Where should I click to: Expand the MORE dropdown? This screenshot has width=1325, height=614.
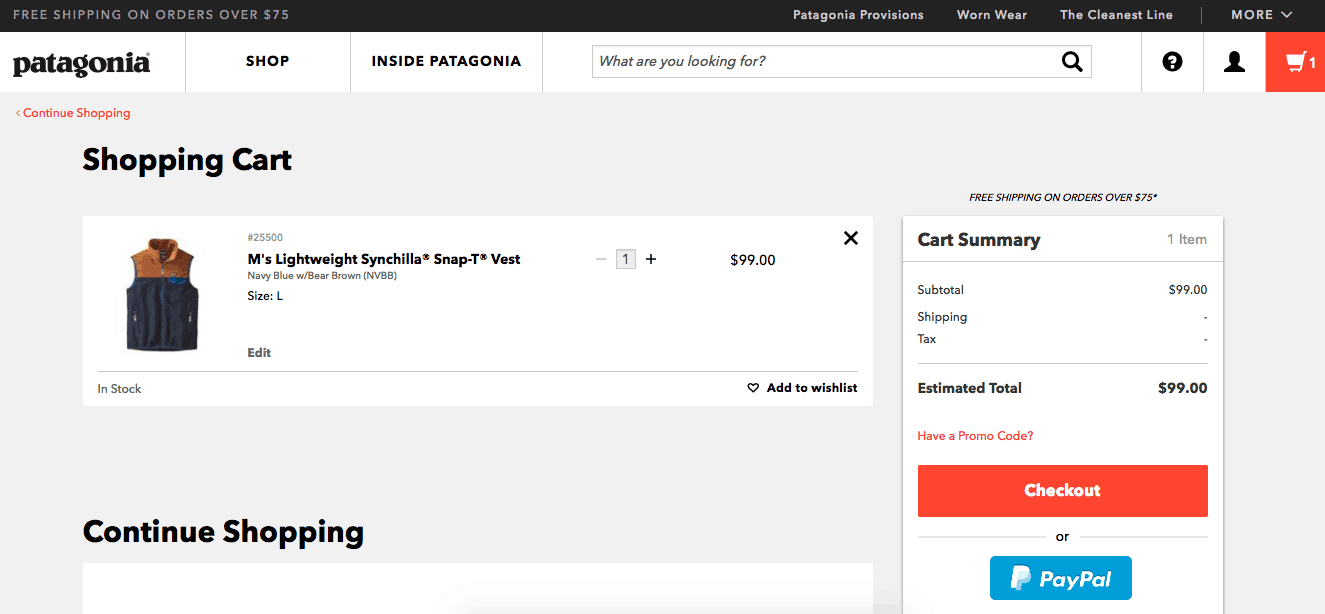(1262, 15)
